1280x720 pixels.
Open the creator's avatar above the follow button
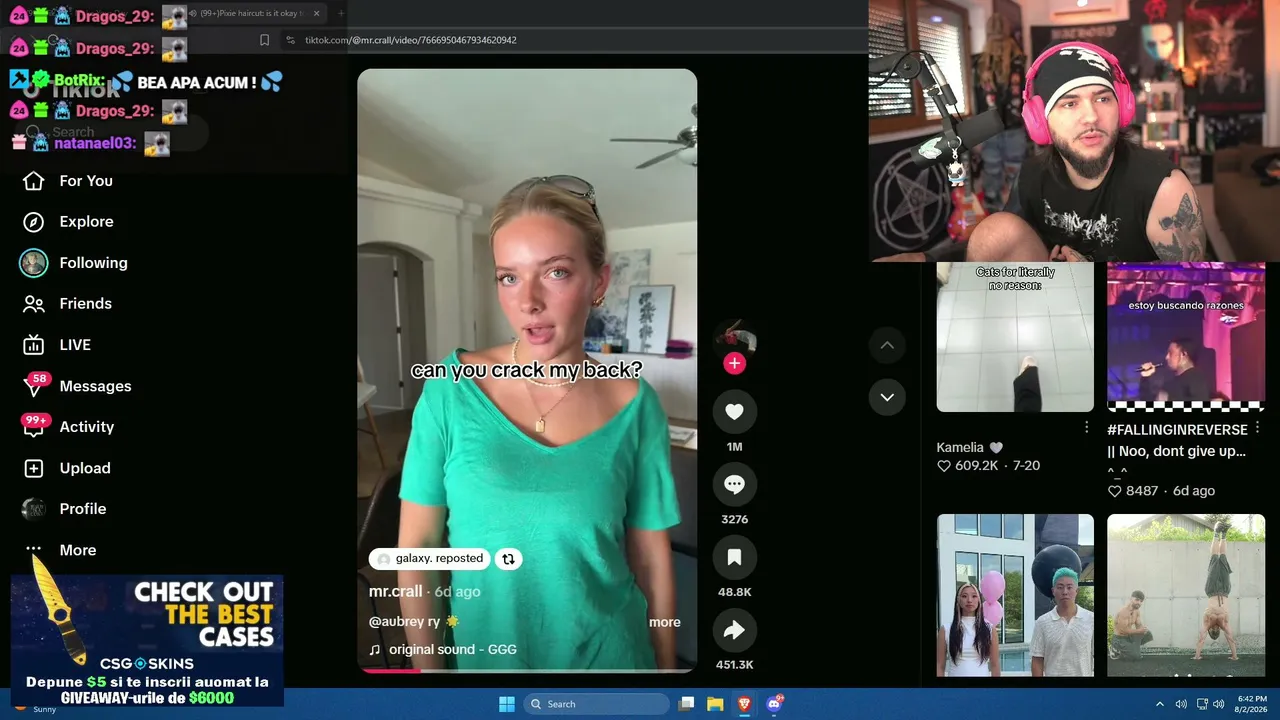click(x=734, y=338)
